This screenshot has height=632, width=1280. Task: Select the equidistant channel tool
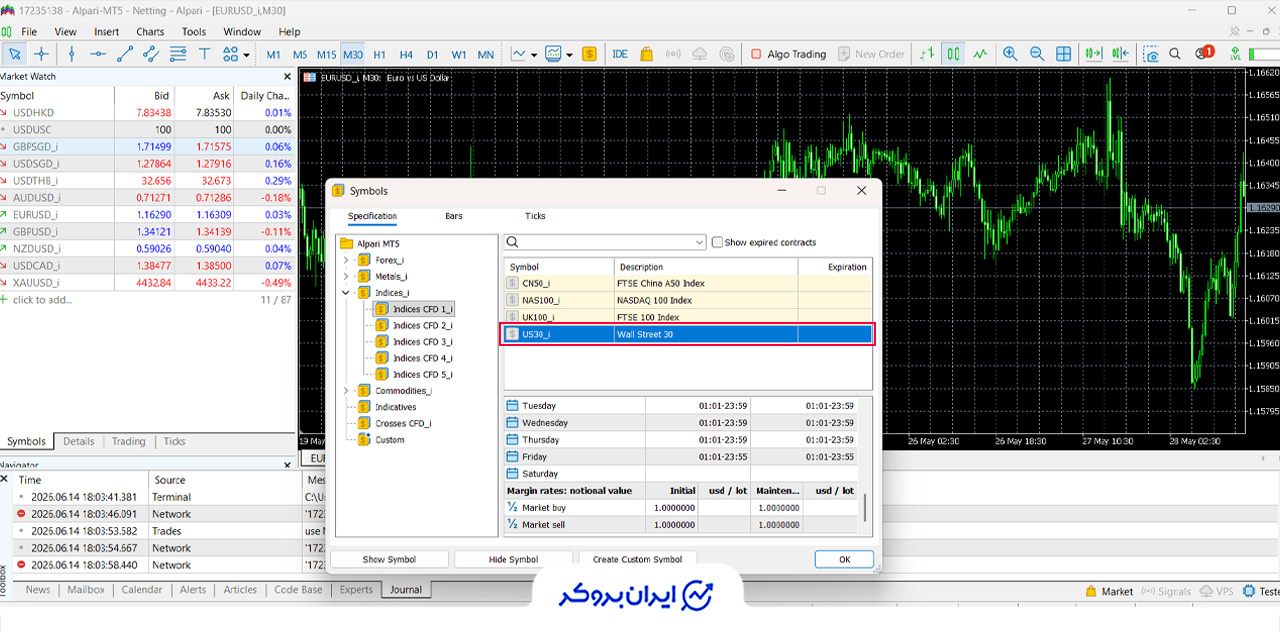pyautogui.click(x=152, y=54)
